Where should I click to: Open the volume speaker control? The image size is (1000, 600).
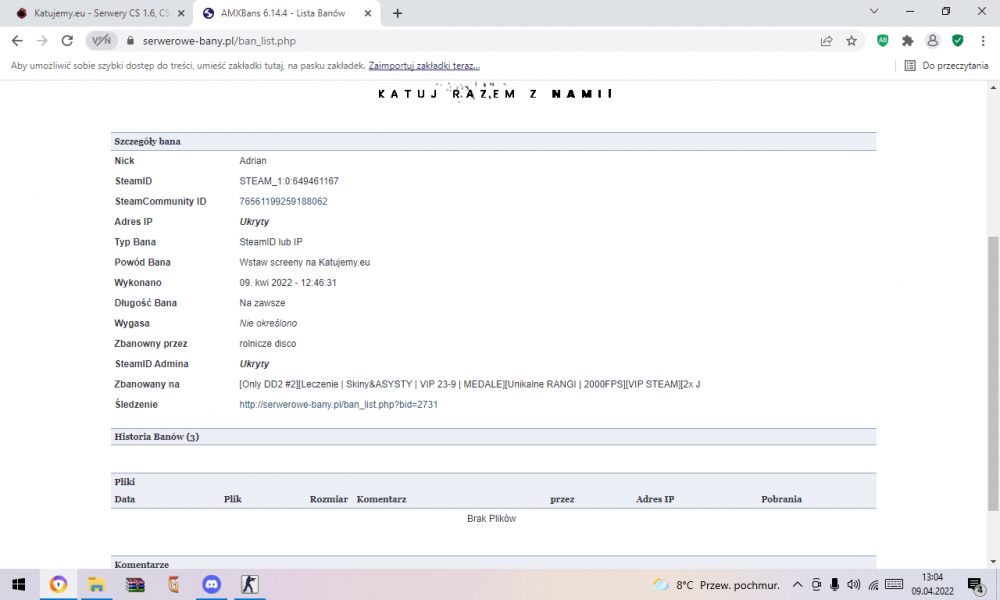click(853, 585)
